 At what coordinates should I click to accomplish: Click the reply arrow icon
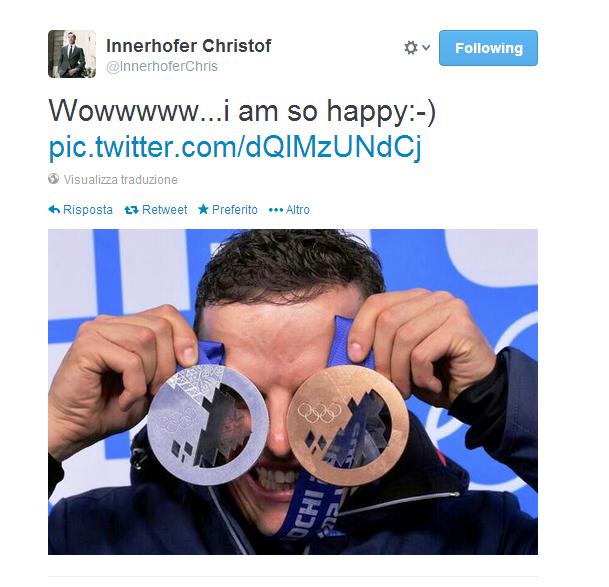pyautogui.click(x=54, y=210)
